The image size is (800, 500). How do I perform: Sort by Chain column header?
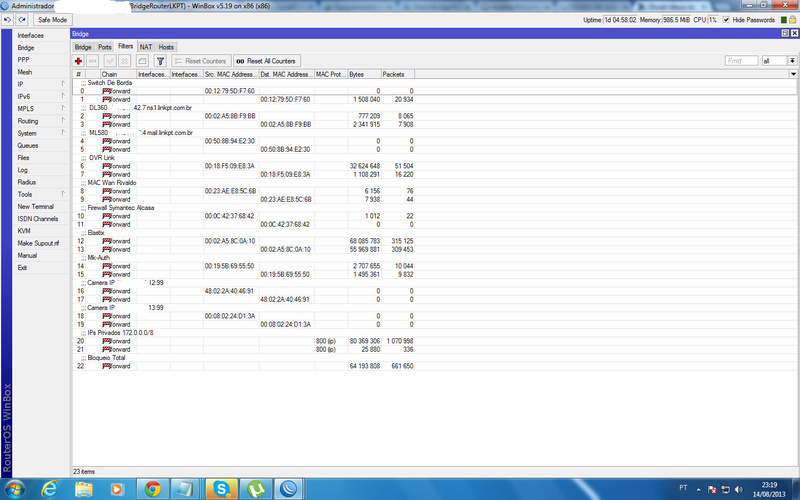118,74
